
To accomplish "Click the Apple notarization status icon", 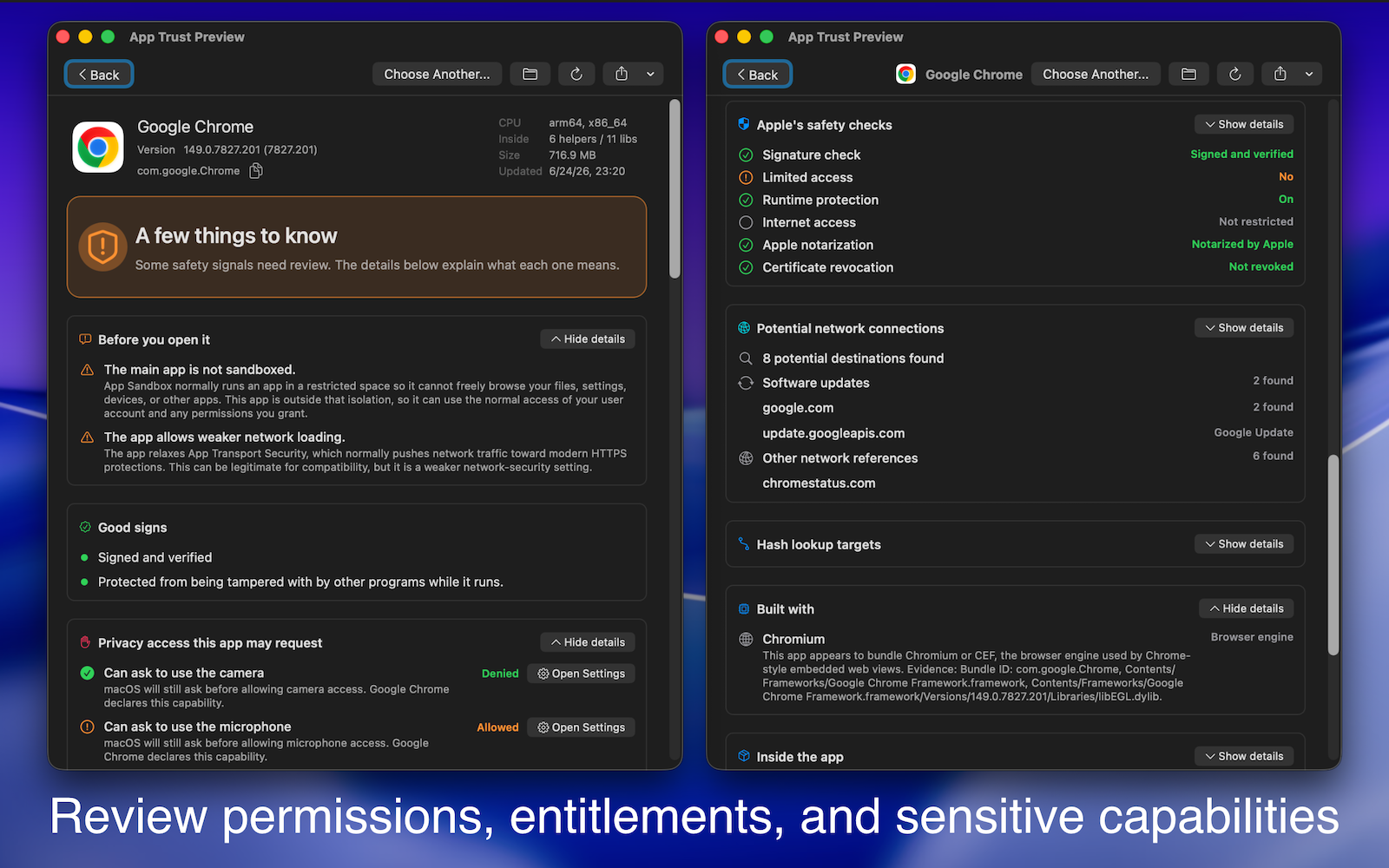I will (x=746, y=246).
